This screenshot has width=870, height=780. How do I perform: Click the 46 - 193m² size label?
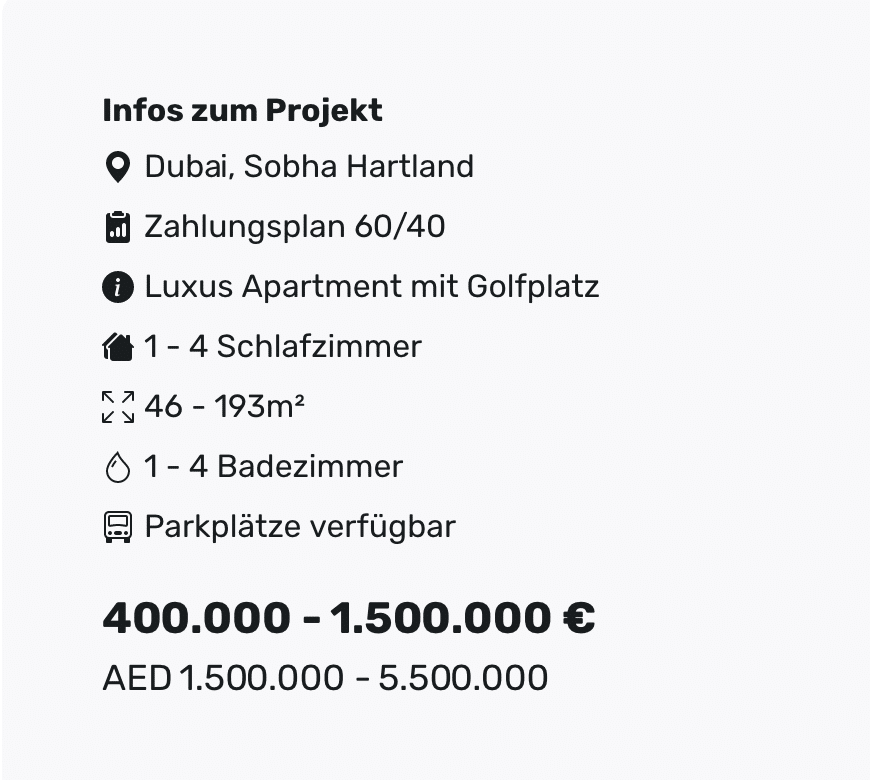[224, 406]
